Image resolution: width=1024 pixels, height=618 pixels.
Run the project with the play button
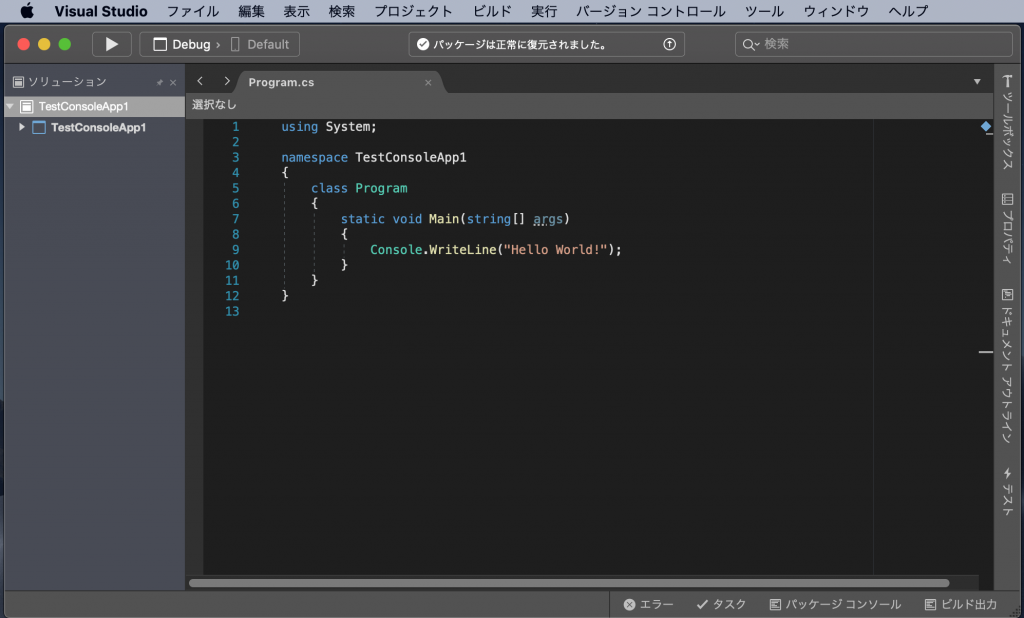coord(112,44)
